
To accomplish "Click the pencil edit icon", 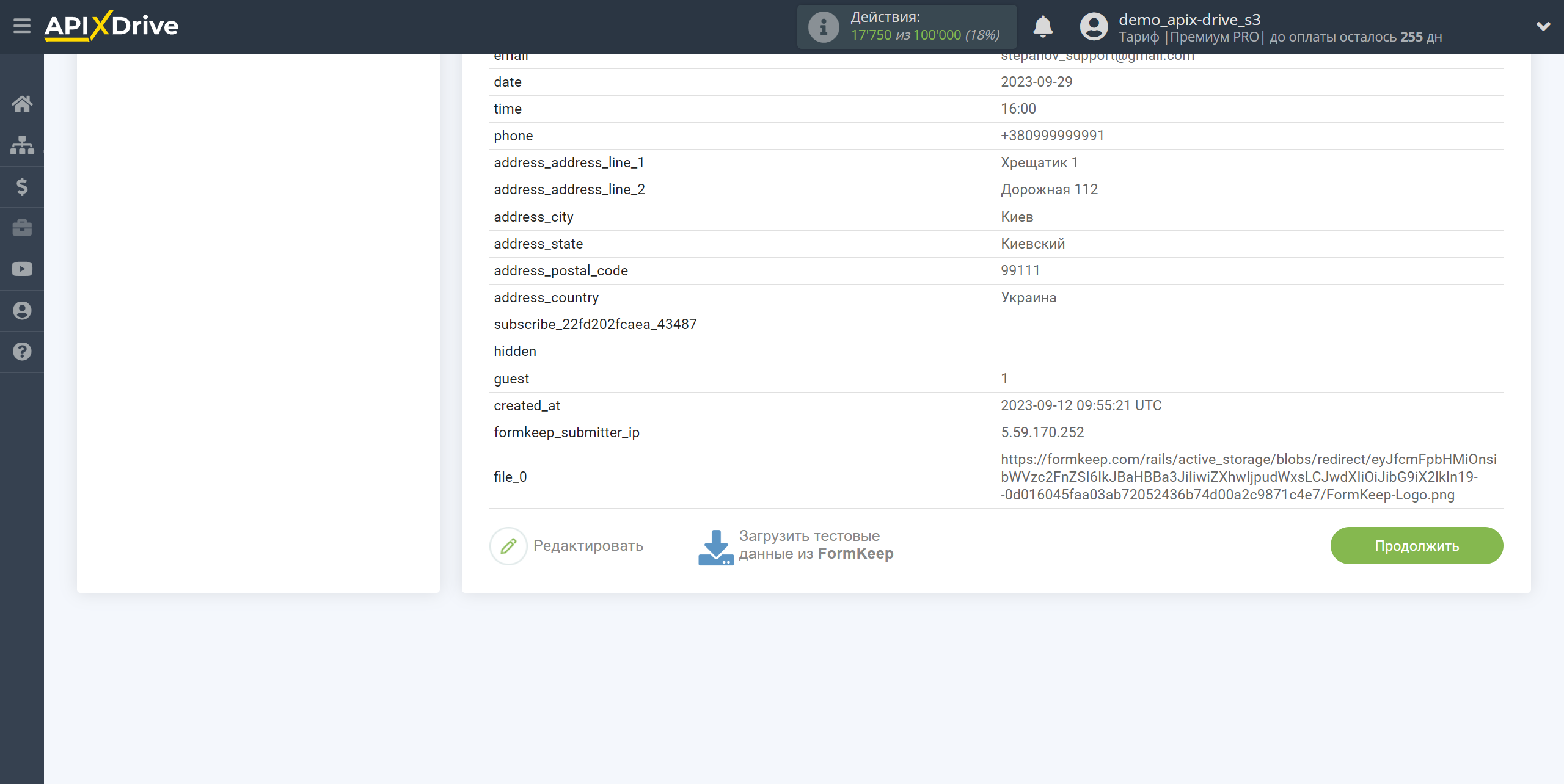I will [x=508, y=546].
